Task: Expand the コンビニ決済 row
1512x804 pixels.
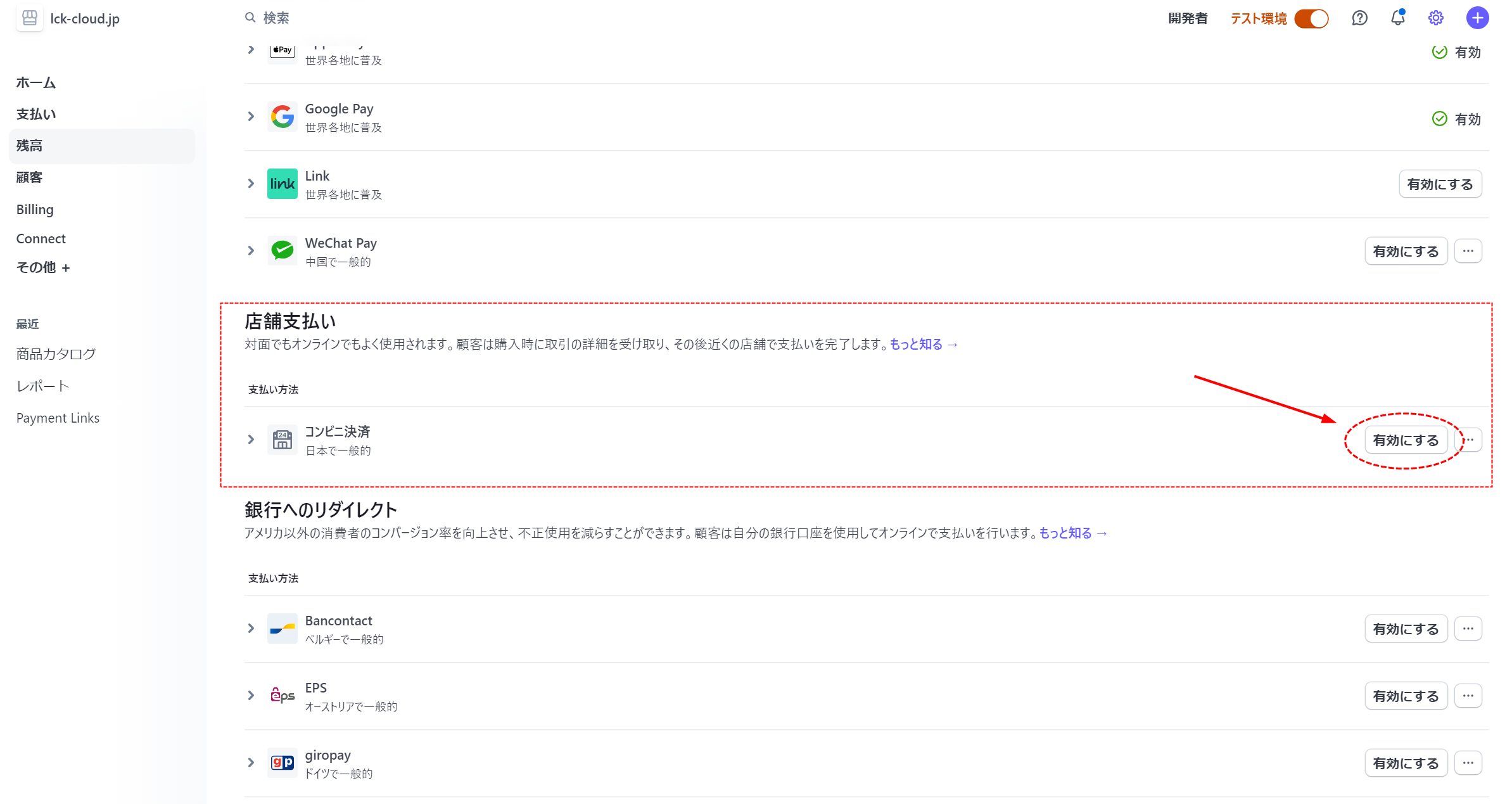Action: click(x=251, y=440)
